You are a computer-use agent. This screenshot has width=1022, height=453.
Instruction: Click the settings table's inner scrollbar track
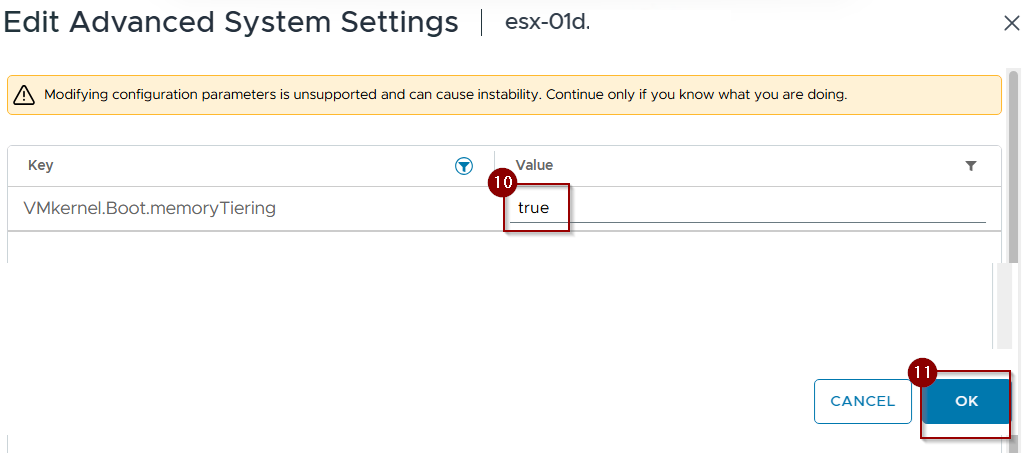point(996,305)
